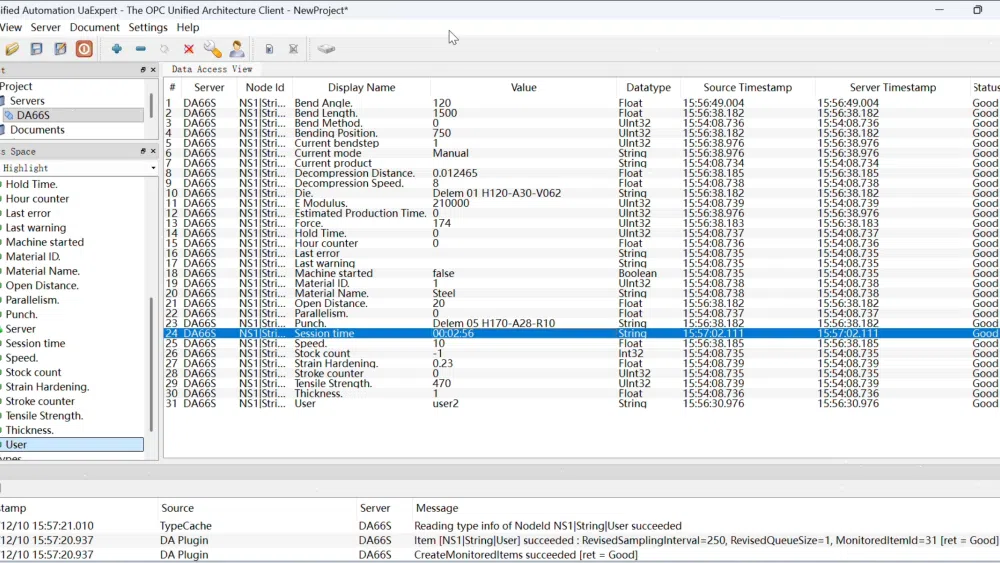Viewport: 1000px width, 563px height.
Task: Sort by Source Timestamp column header
Action: pos(747,87)
